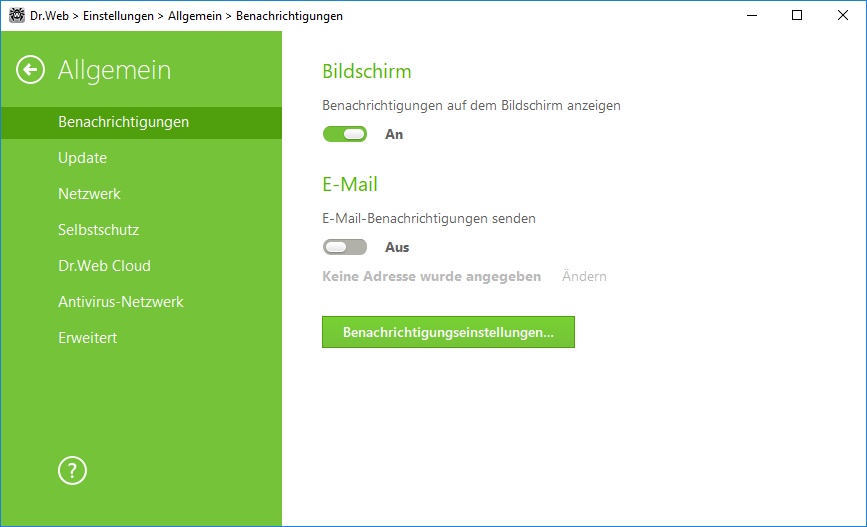Close the Dr.Web settings window

(x=843, y=15)
